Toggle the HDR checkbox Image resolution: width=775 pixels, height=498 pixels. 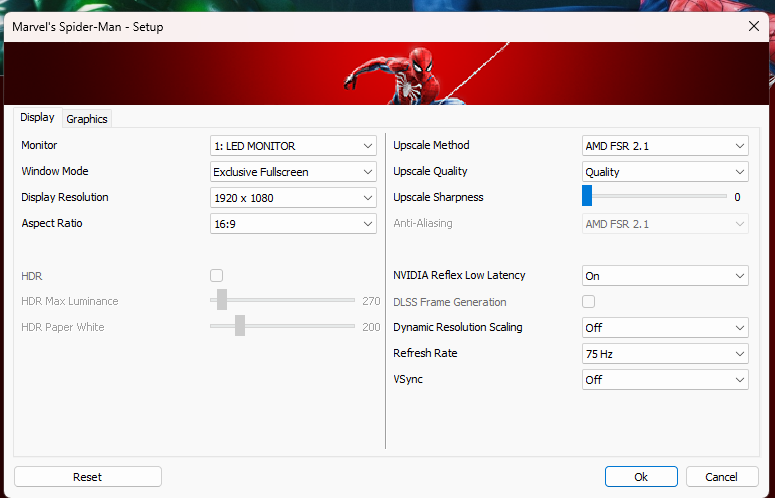216,275
